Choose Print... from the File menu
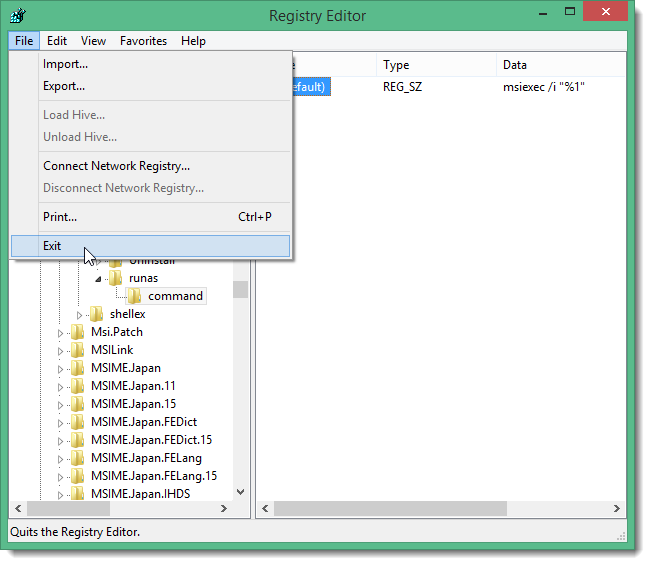This screenshot has height=565, width=650. [150, 217]
